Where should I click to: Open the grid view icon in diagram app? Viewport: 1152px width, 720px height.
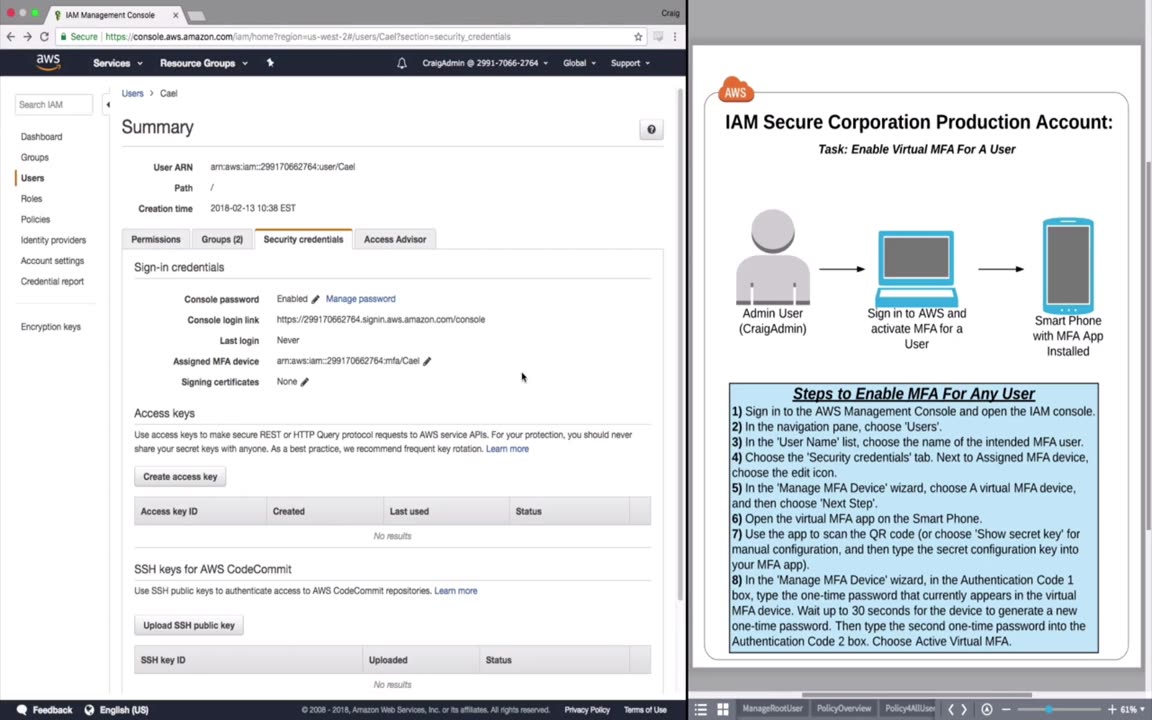pos(723,709)
